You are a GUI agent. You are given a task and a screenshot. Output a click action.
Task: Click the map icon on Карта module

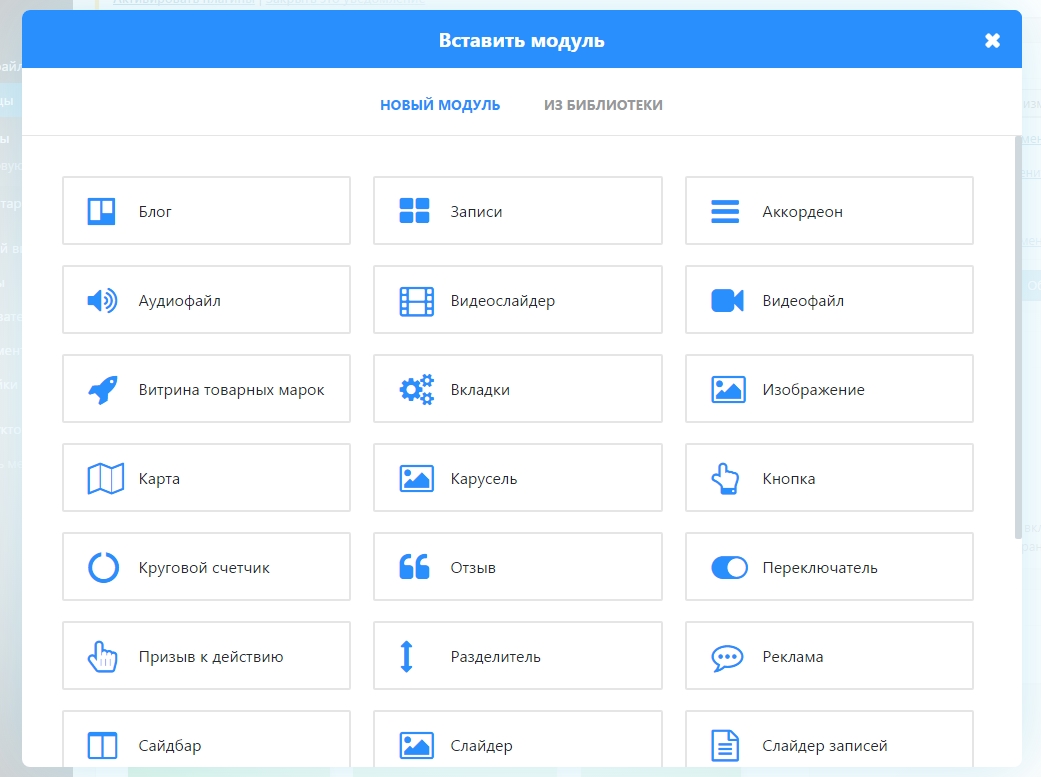coord(101,478)
